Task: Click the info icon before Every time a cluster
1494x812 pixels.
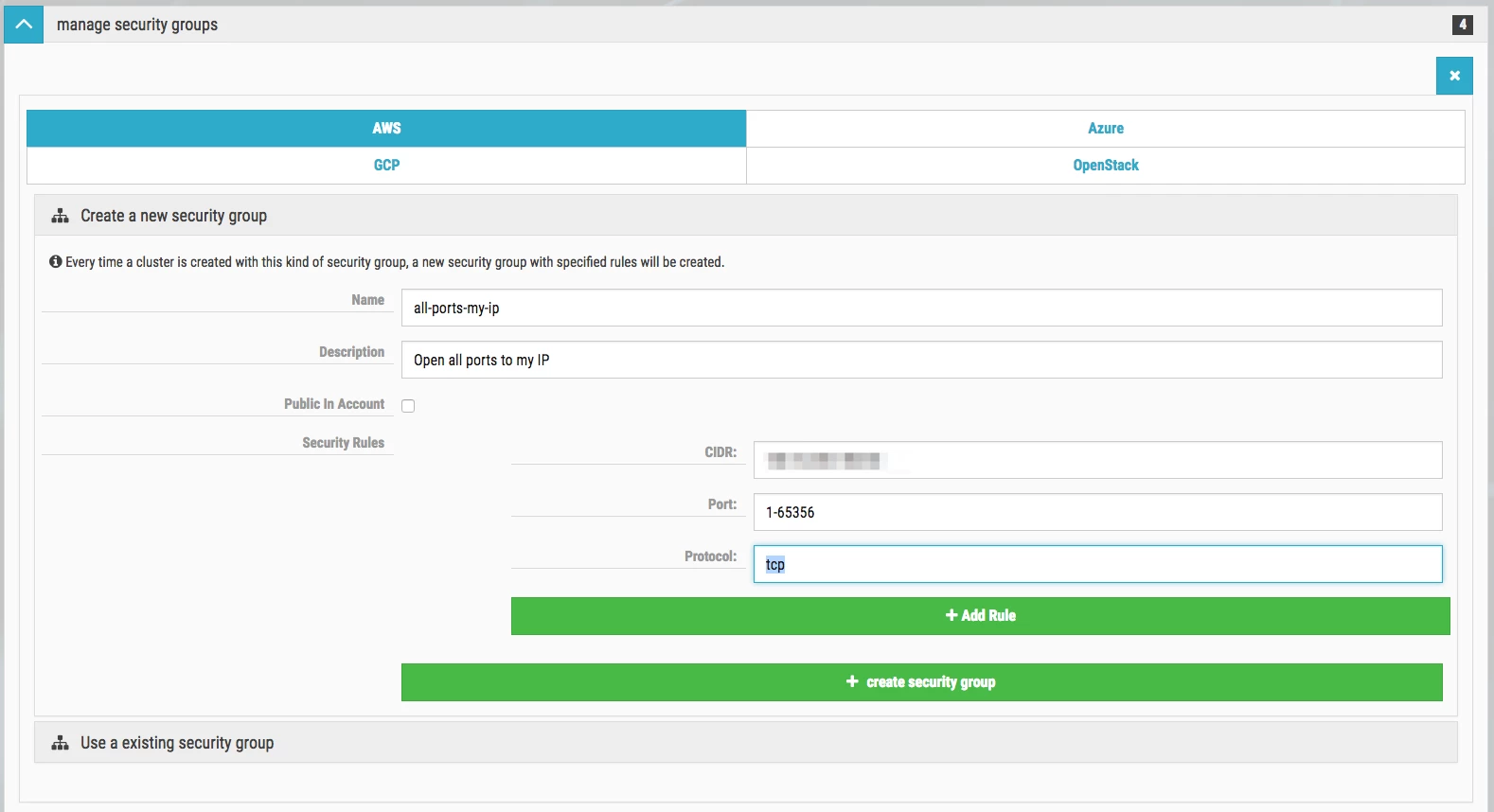Action: (x=56, y=261)
